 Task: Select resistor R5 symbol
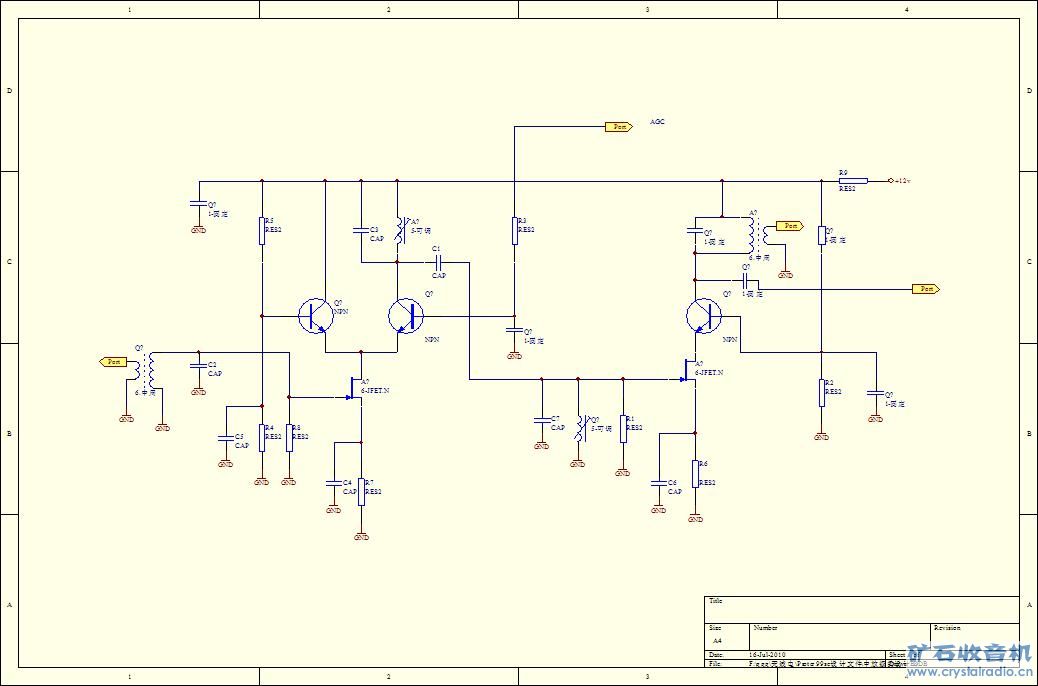(x=262, y=230)
